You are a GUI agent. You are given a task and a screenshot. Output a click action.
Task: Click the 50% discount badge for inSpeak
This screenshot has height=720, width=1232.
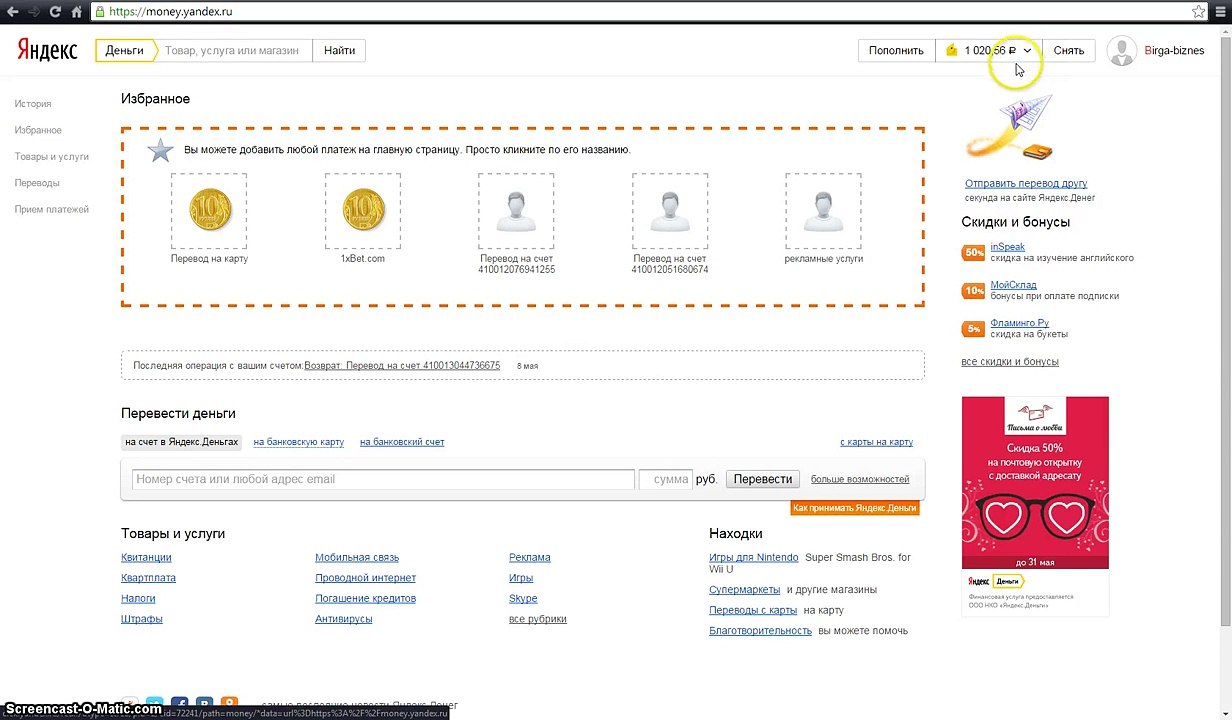(x=973, y=253)
